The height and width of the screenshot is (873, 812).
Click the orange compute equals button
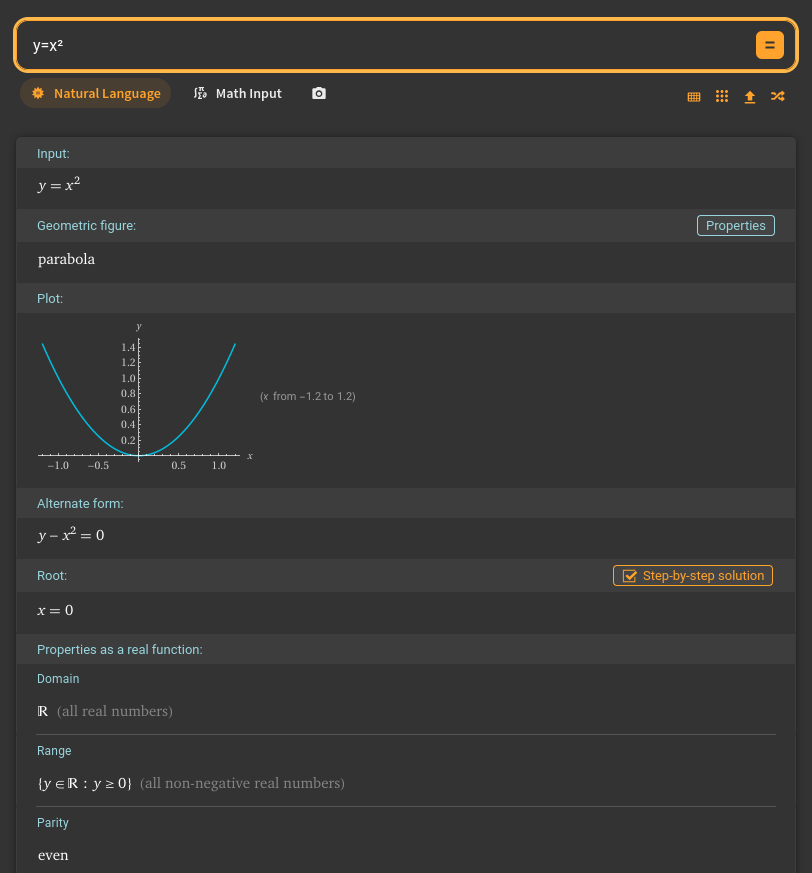click(x=769, y=45)
